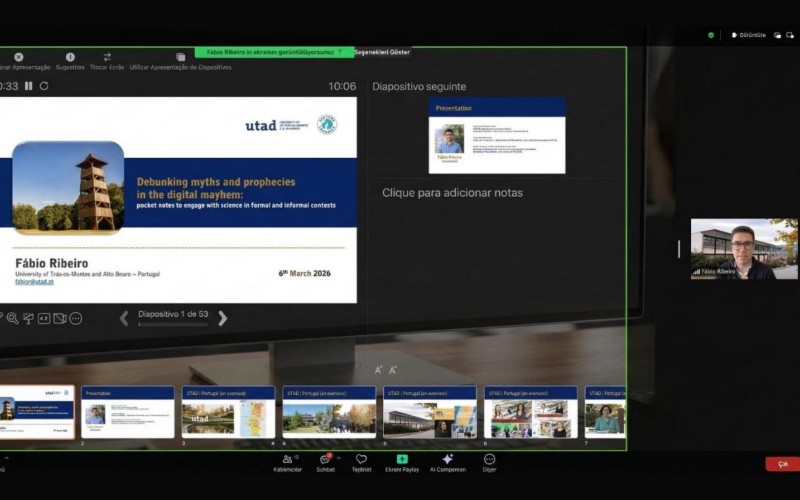Leave the meeting with the red Çık button
The height and width of the screenshot is (500, 800).
[782, 464]
